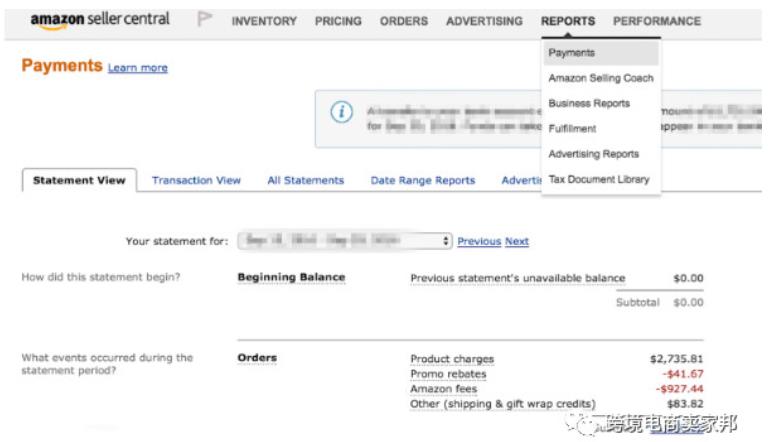The height and width of the screenshot is (442, 770).
Task: Switch to Transaction View tab
Action: 196,181
